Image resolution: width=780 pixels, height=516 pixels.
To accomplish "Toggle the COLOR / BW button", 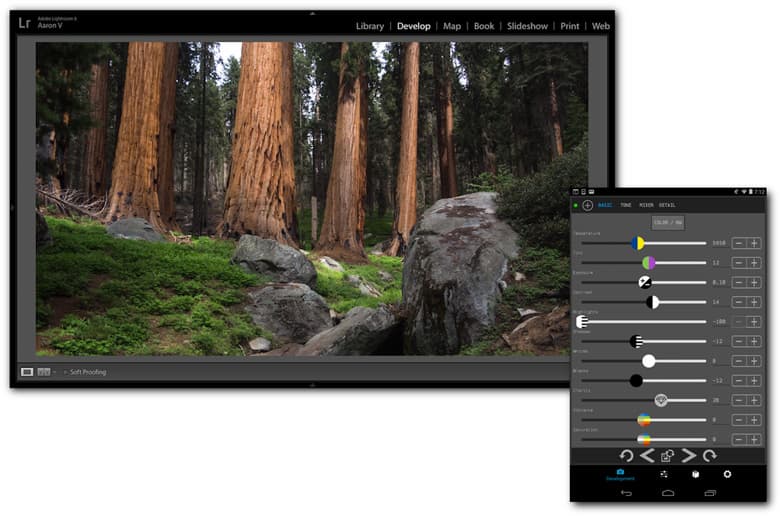I will [668, 222].
